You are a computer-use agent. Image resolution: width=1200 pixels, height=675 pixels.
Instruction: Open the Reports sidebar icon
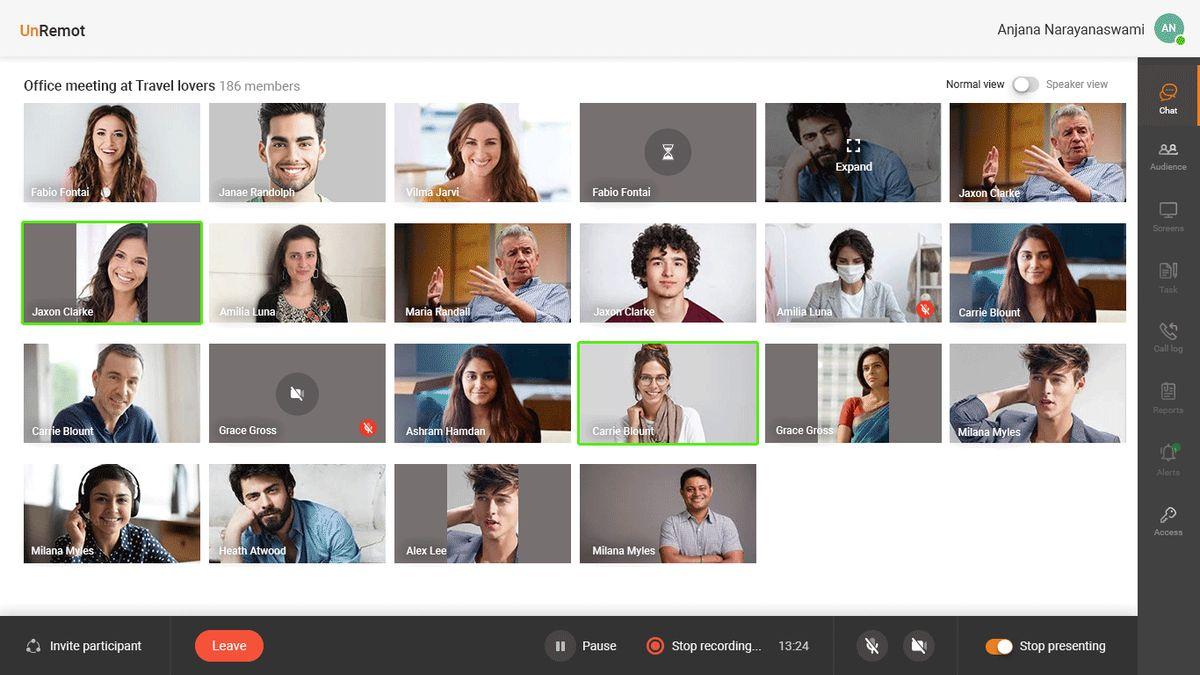(1168, 397)
